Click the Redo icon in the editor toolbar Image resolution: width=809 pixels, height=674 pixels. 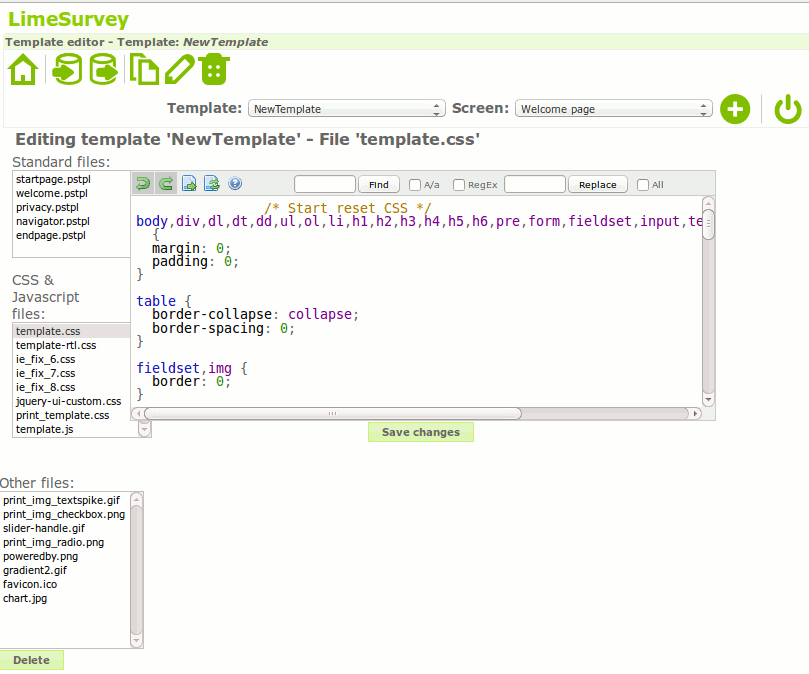pos(166,184)
